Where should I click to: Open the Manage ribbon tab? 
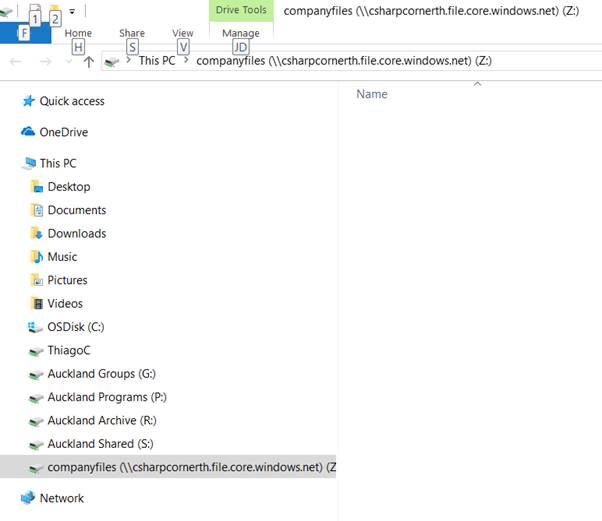(241, 33)
